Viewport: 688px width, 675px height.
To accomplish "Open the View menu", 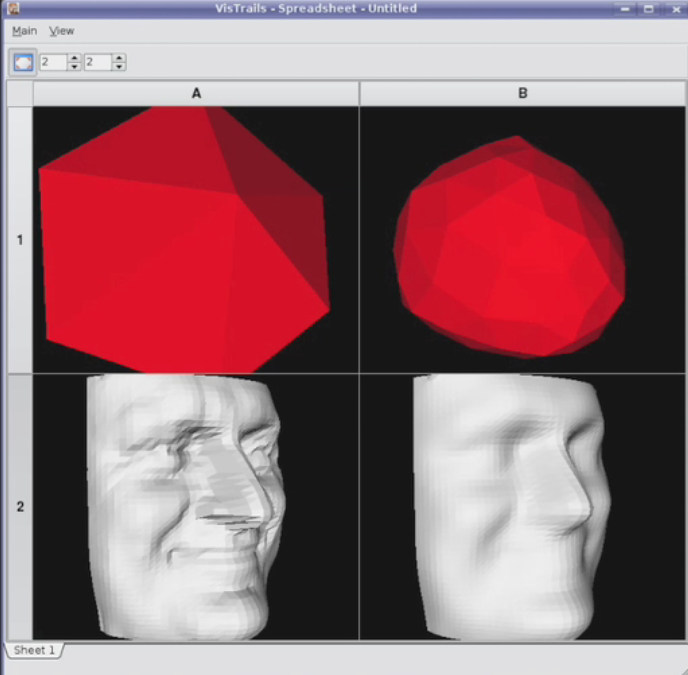I will click(x=62, y=31).
